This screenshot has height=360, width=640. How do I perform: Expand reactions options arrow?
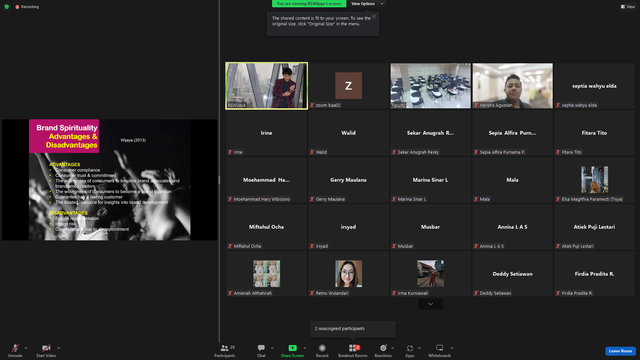tap(393, 348)
